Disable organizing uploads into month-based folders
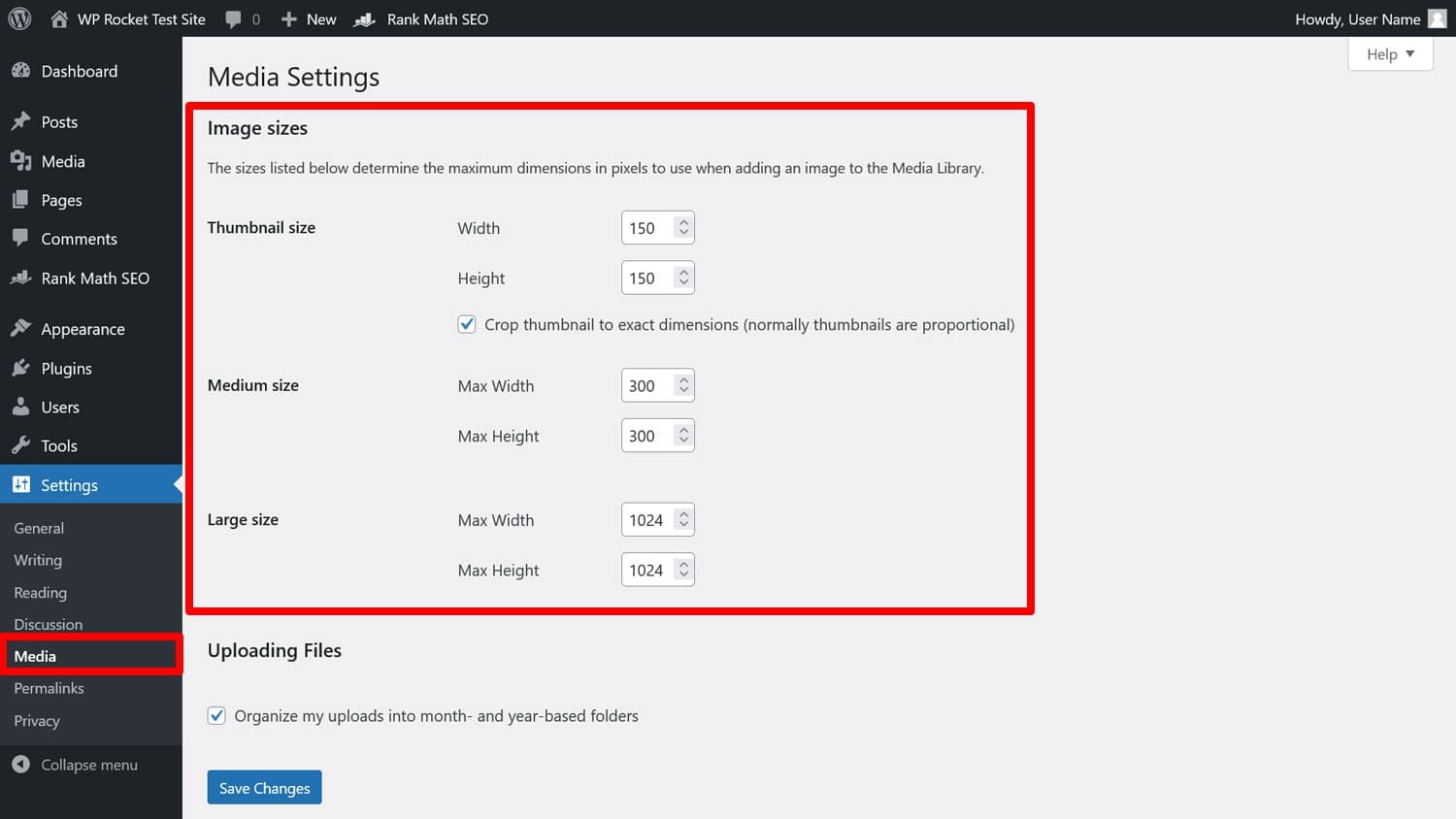The height and width of the screenshot is (819, 1456). pyautogui.click(x=216, y=715)
